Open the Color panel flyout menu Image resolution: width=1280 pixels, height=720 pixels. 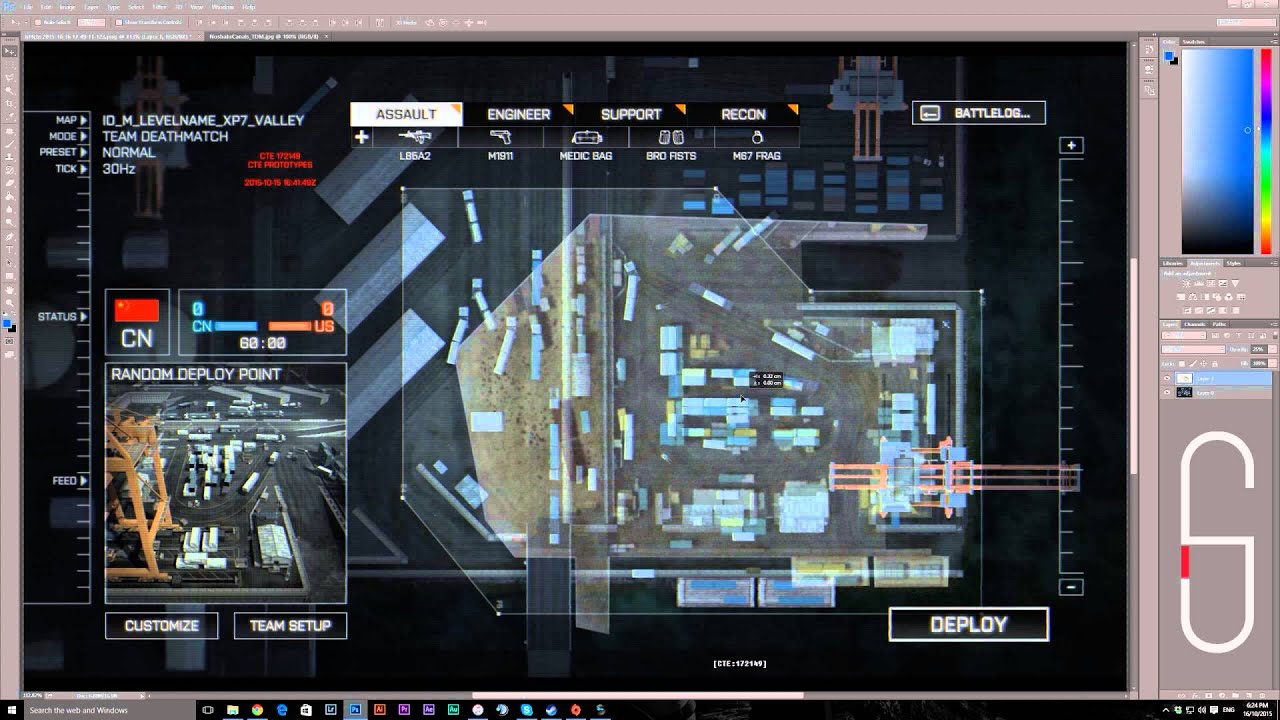coord(1272,41)
